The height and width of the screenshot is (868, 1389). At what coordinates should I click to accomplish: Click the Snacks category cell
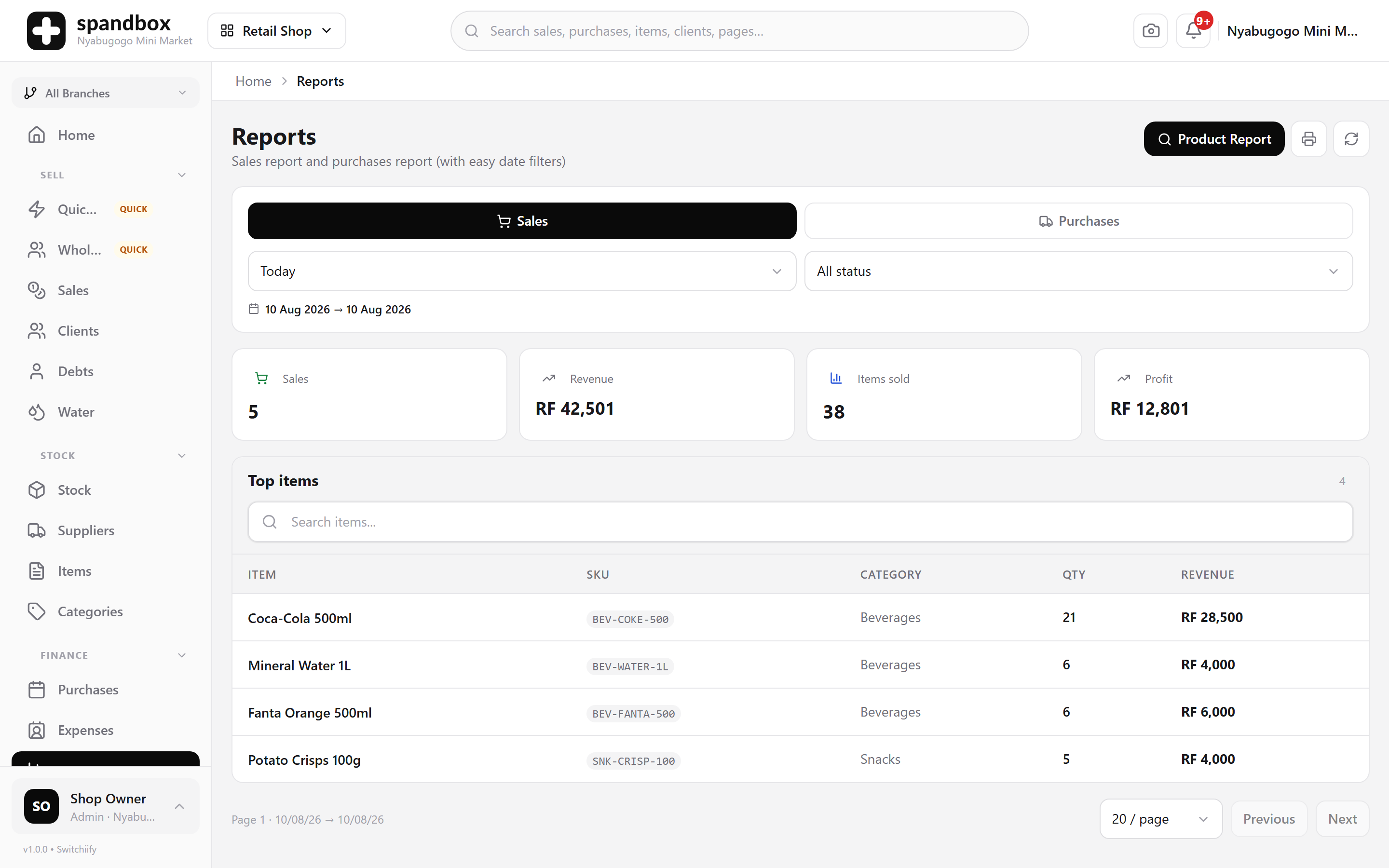point(880,759)
